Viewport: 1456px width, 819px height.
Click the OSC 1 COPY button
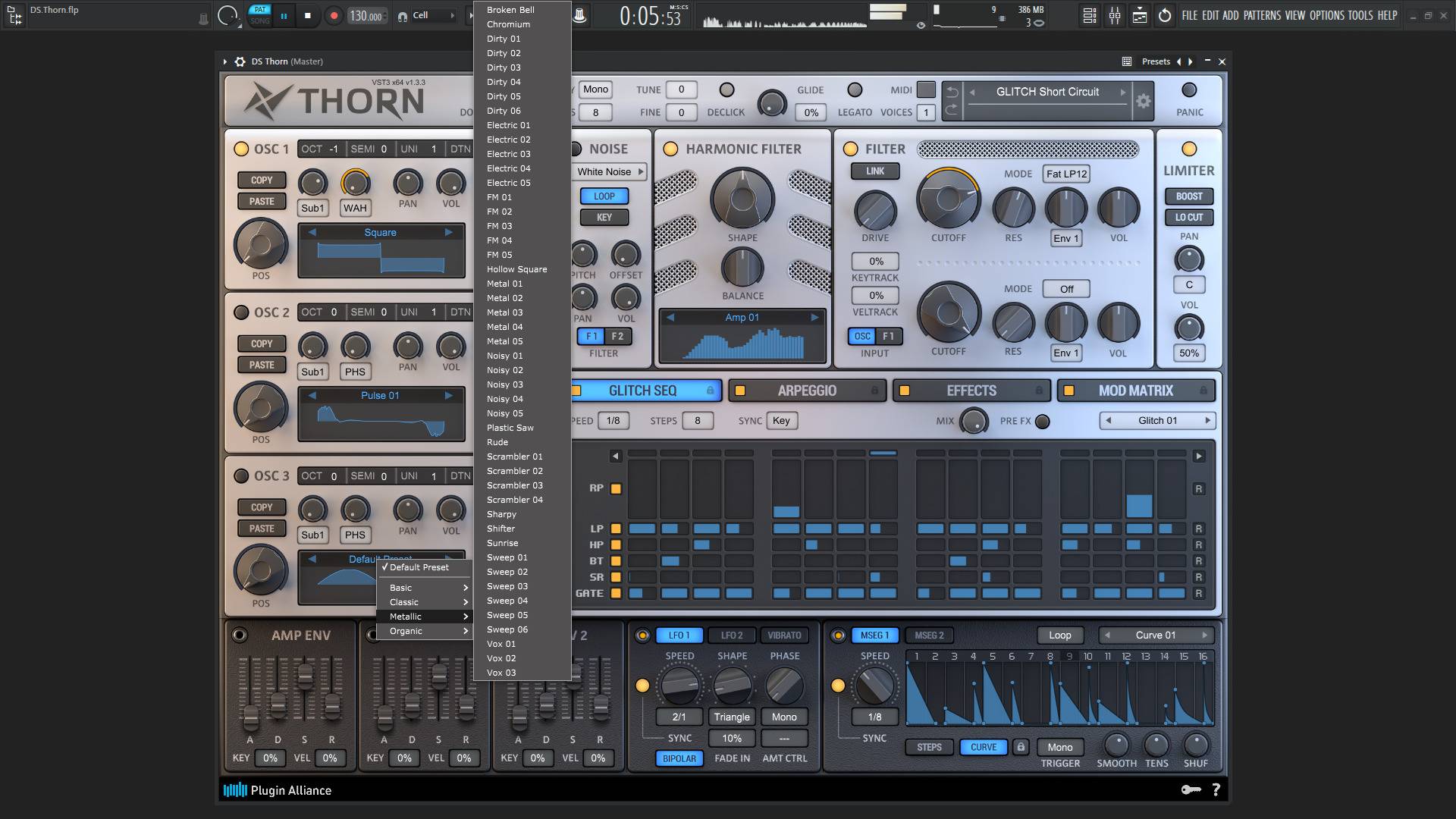point(262,180)
